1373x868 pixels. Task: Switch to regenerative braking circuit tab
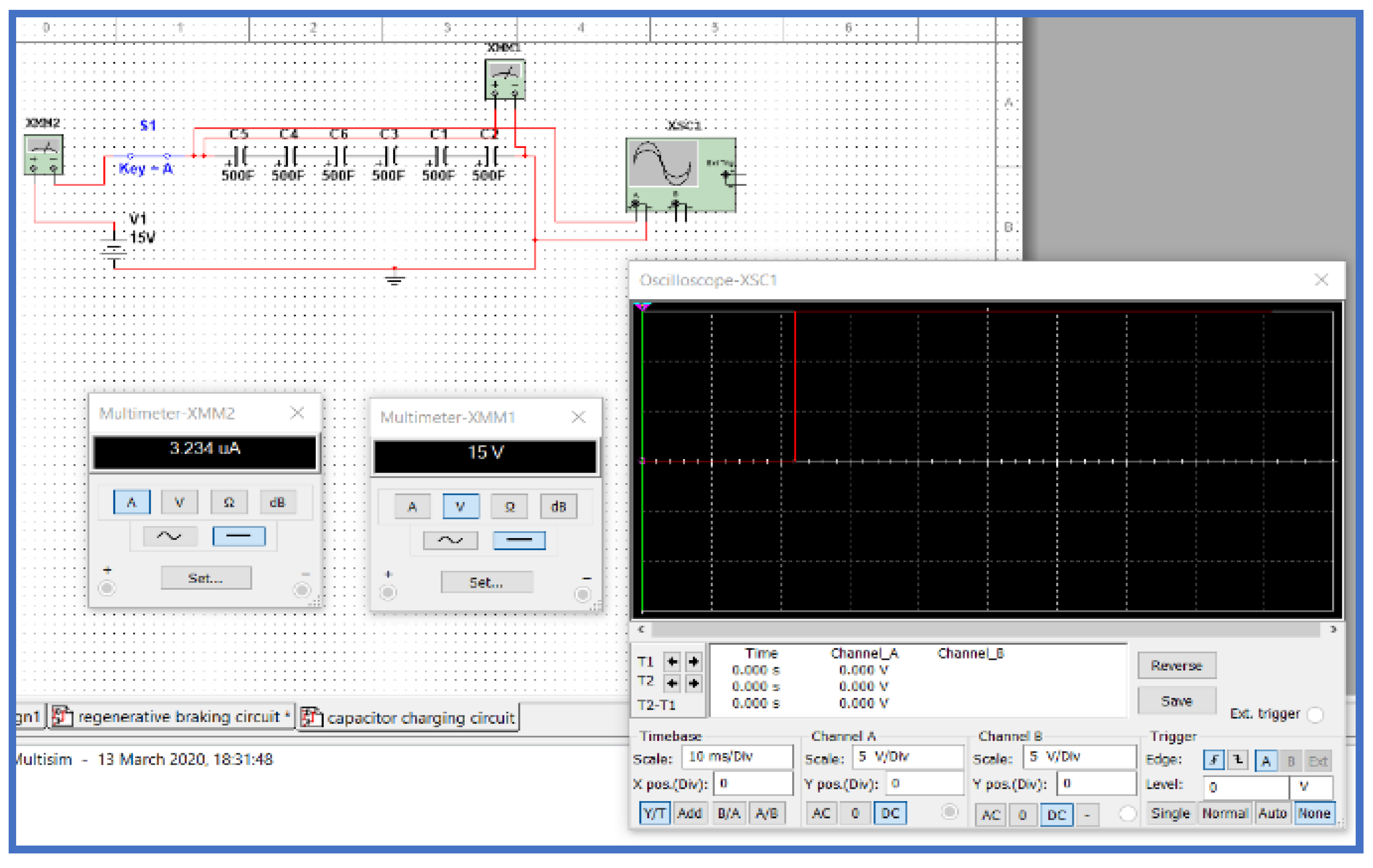pyautogui.click(x=171, y=716)
